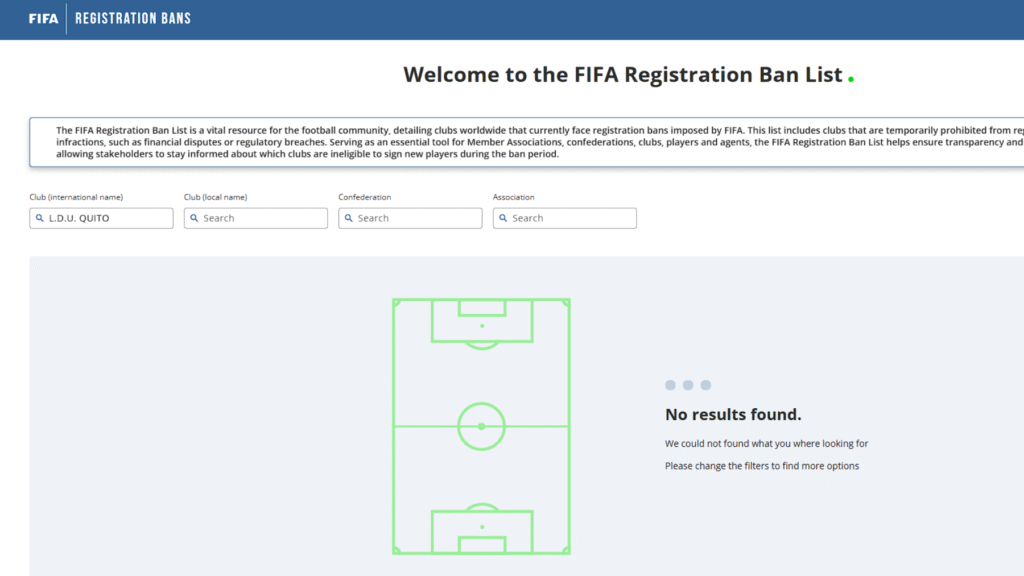Image resolution: width=1024 pixels, height=576 pixels.
Task: Open the Registration Bans header title
Action: [133, 19]
